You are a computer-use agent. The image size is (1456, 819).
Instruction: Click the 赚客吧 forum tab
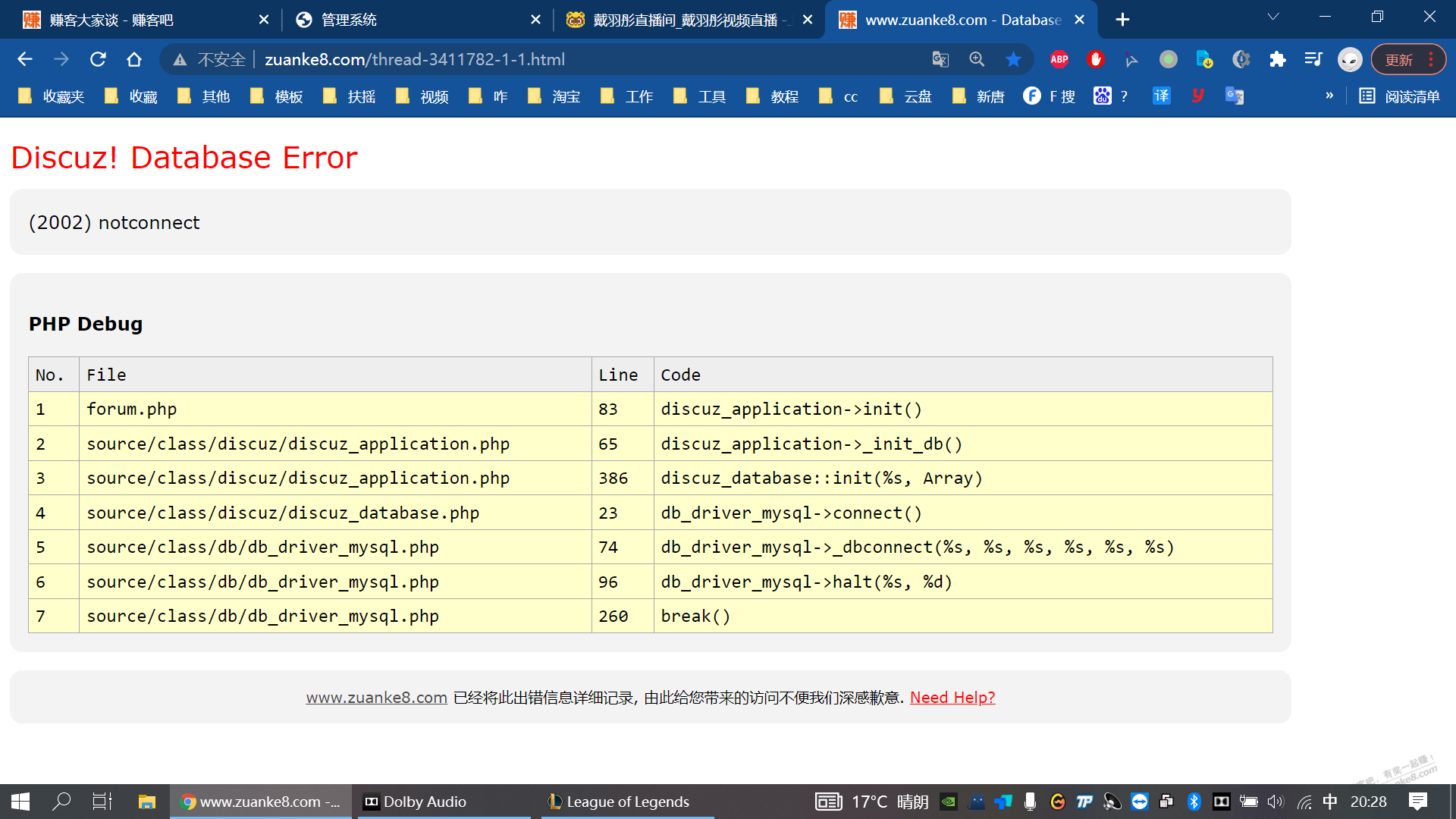click(x=142, y=20)
